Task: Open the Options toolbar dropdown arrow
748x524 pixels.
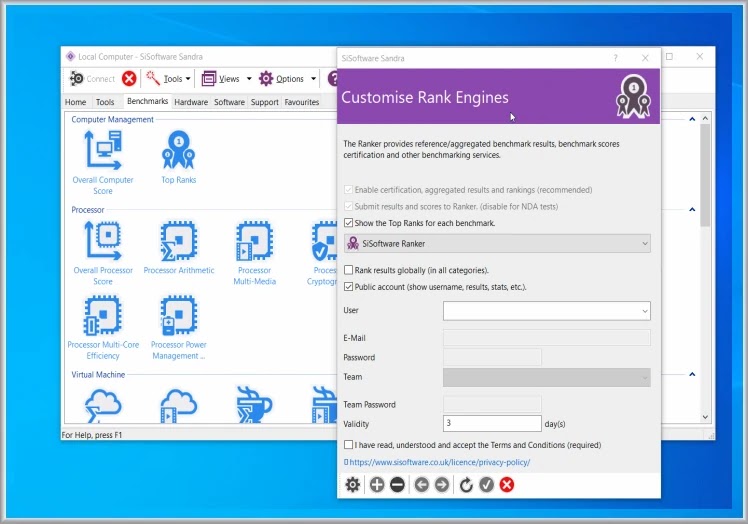Action: point(313,78)
